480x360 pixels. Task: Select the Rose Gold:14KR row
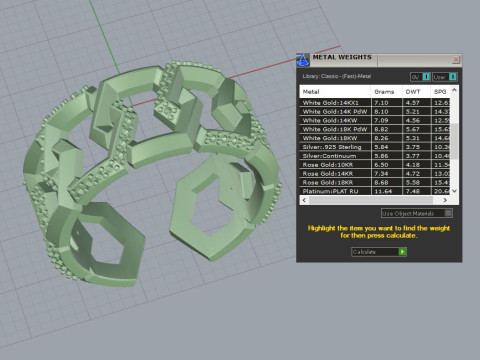(x=375, y=174)
